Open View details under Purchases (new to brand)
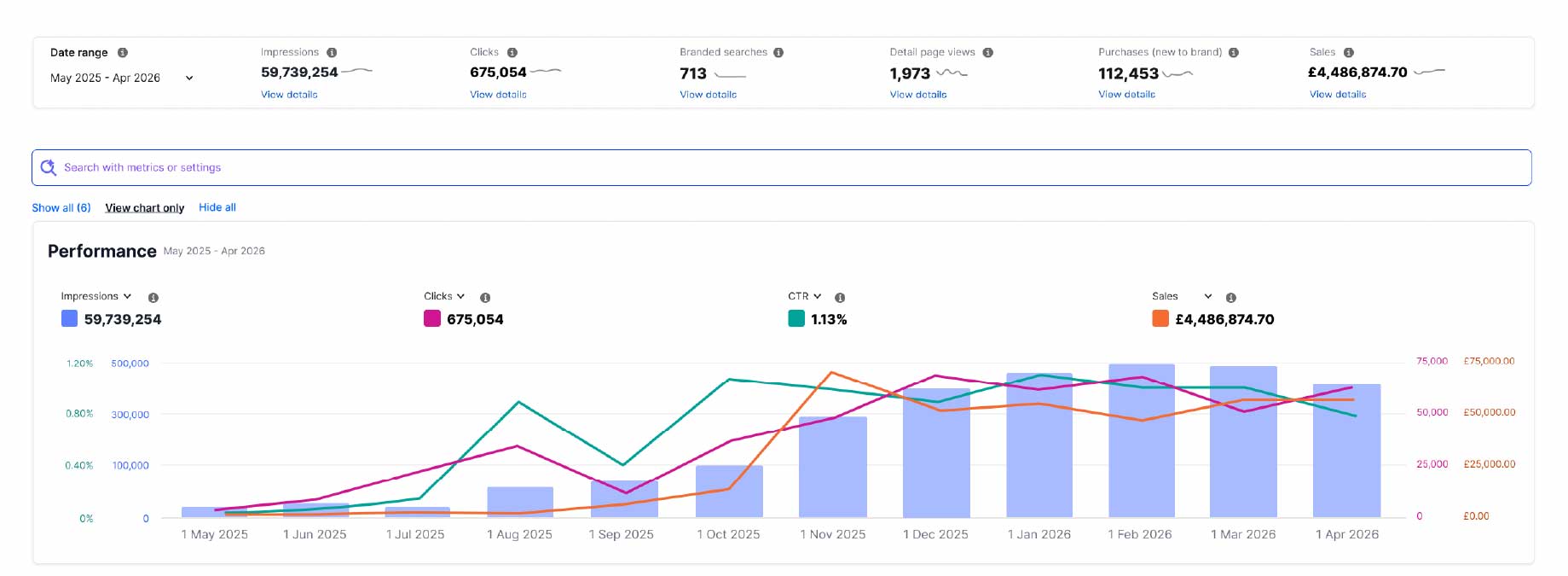This screenshot has height=576, width=1568. (1126, 95)
